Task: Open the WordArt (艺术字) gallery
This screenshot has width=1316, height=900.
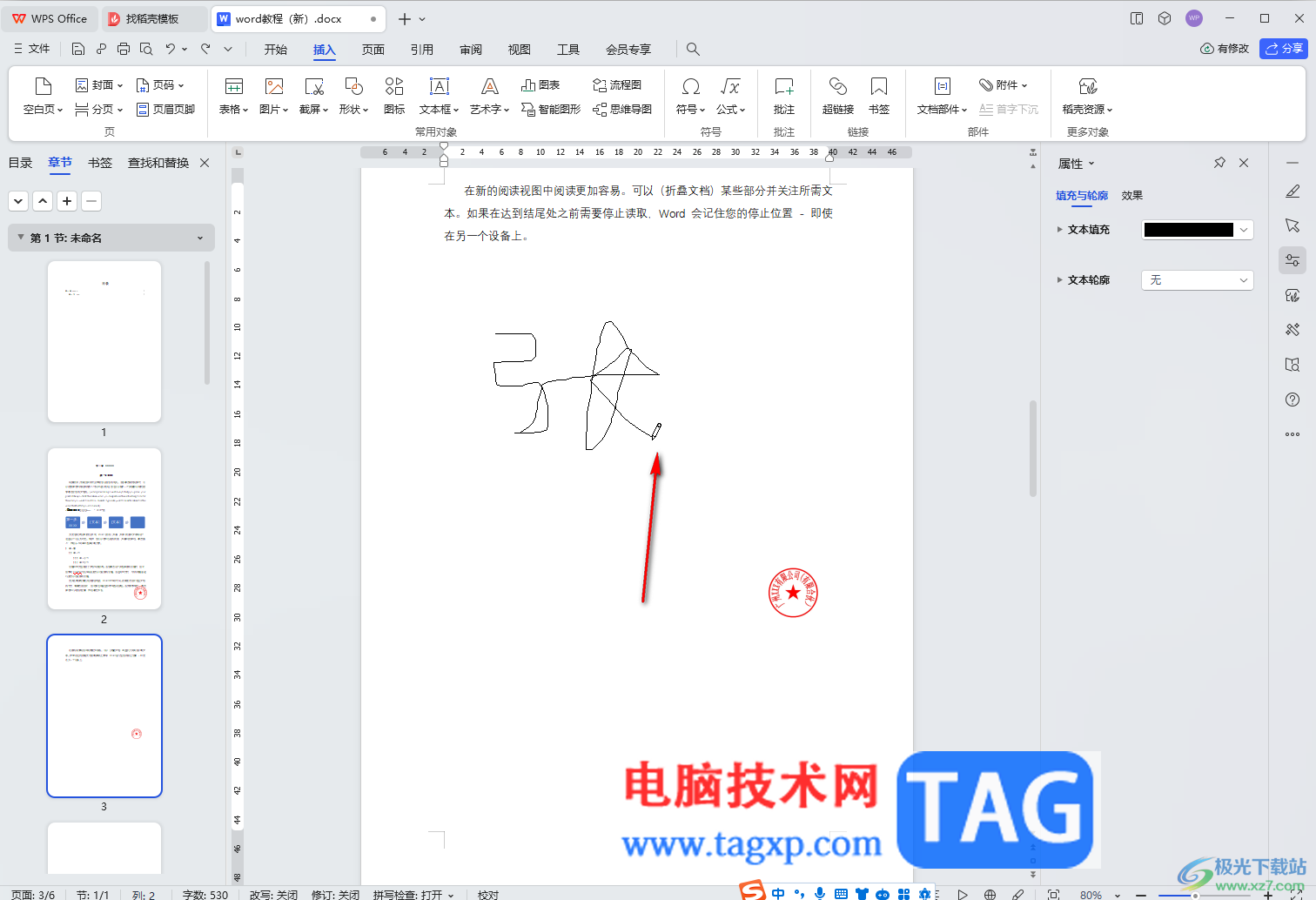Action: 489,96
